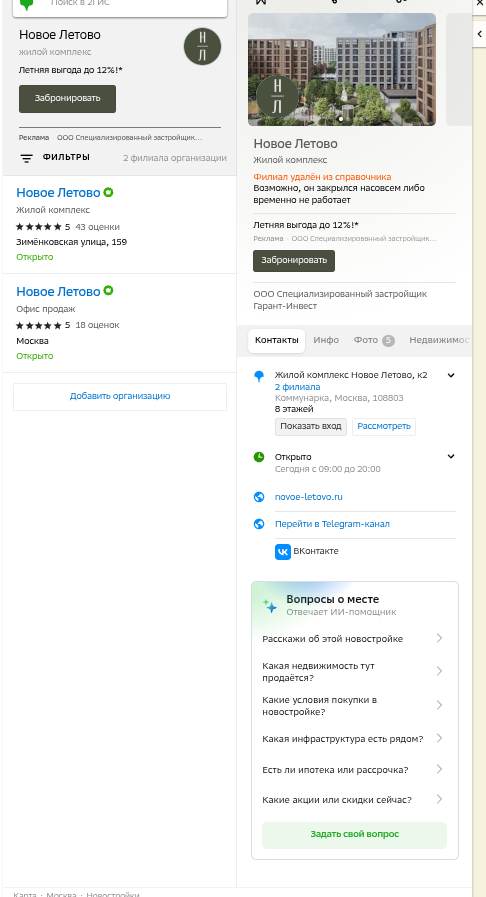Click the globe icon beside novoe-letovo.ru
The width and height of the screenshot is (486, 897).
pyautogui.click(x=259, y=497)
